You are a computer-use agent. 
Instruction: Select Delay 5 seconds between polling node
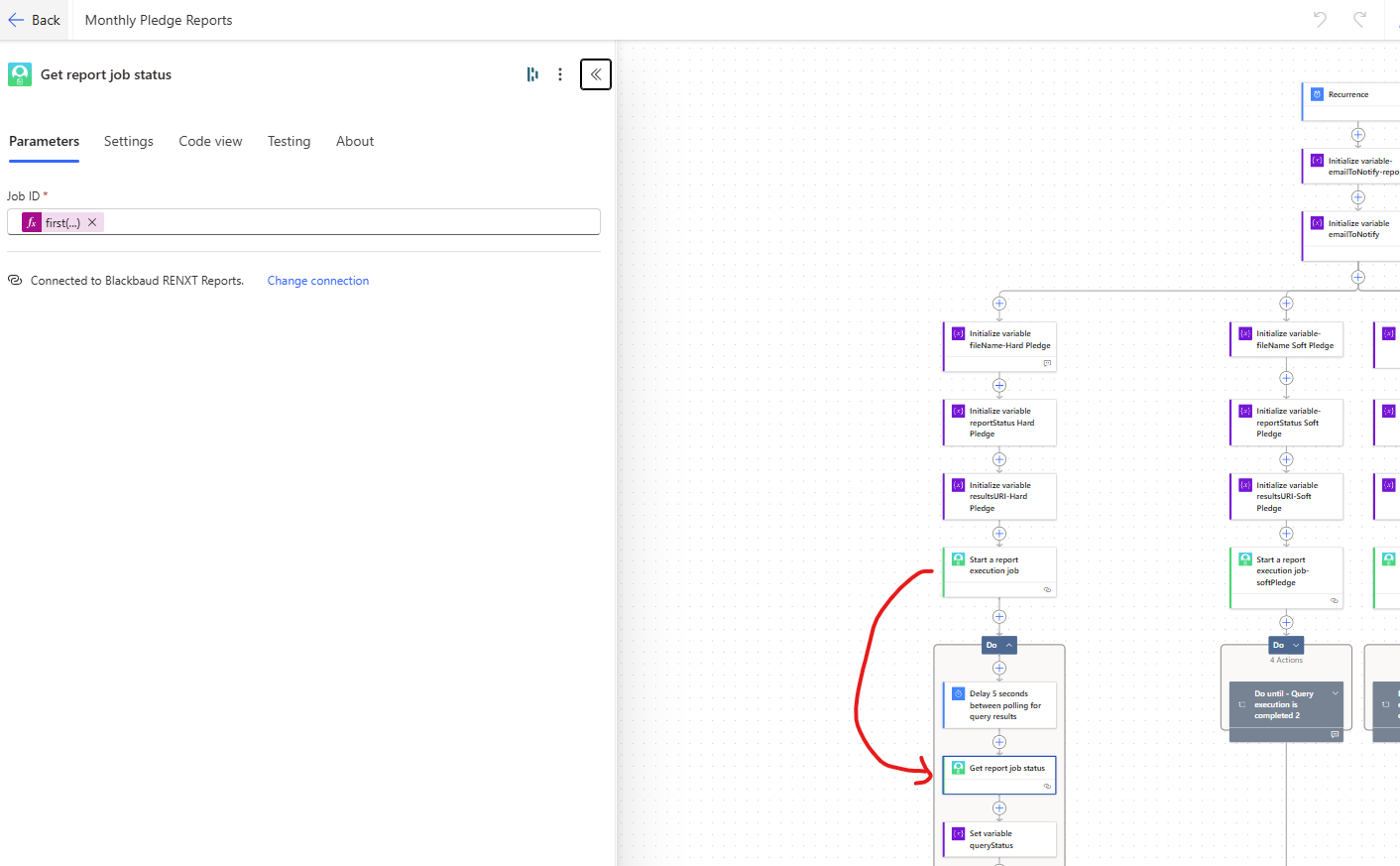(999, 704)
